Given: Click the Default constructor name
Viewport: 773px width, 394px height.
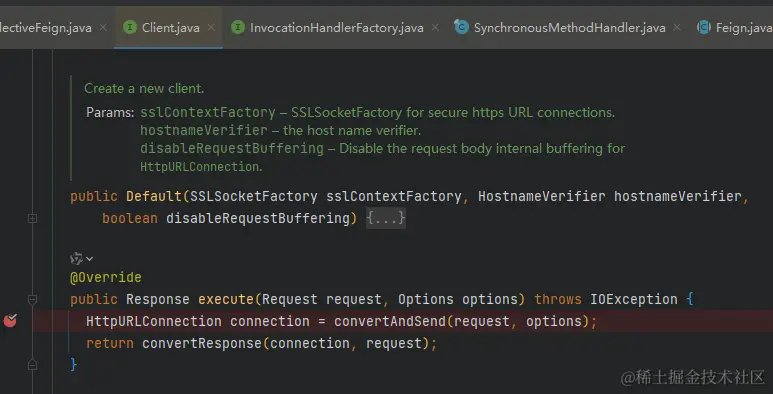Looking at the screenshot, I should click(154, 196).
